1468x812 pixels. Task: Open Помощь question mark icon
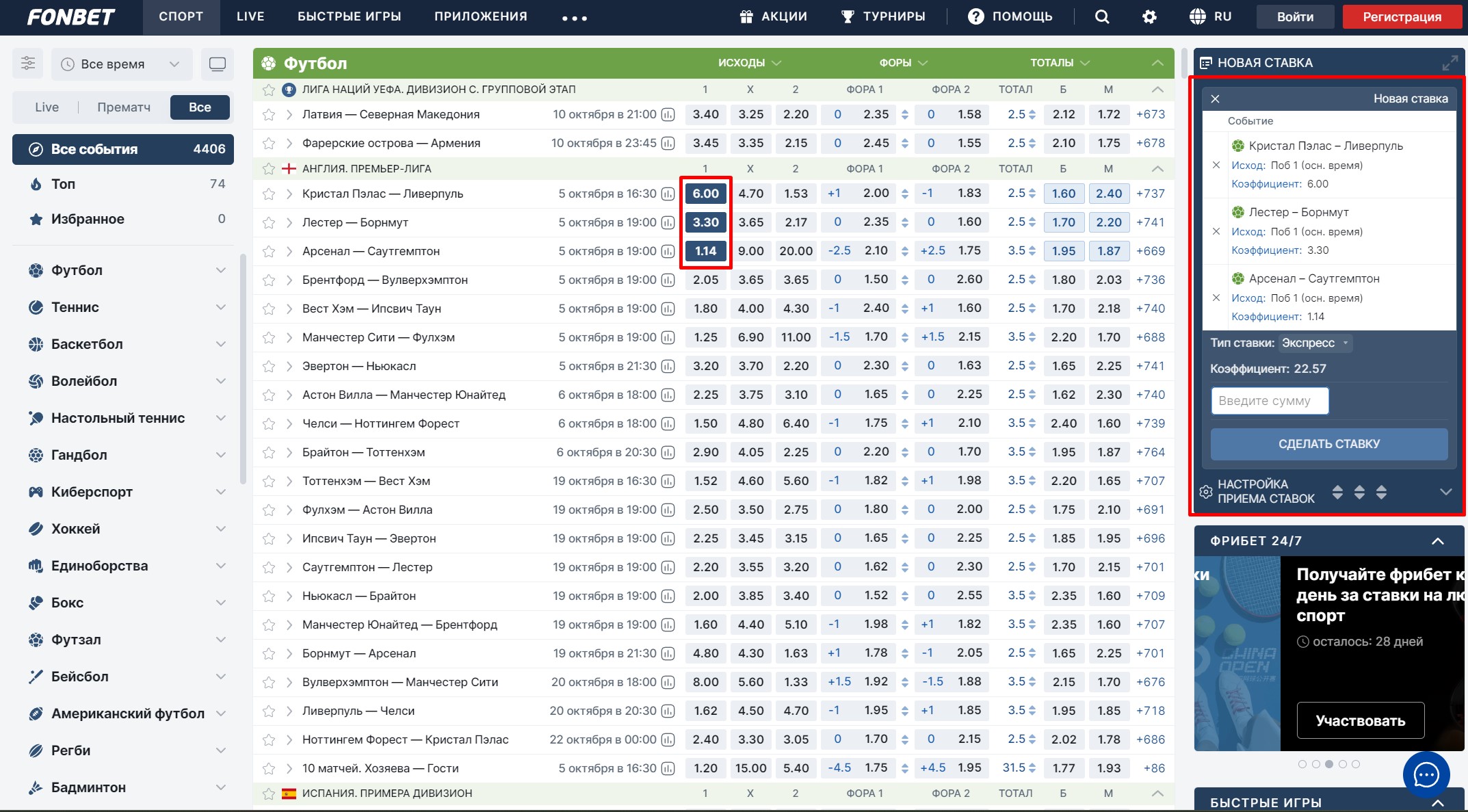tap(975, 16)
